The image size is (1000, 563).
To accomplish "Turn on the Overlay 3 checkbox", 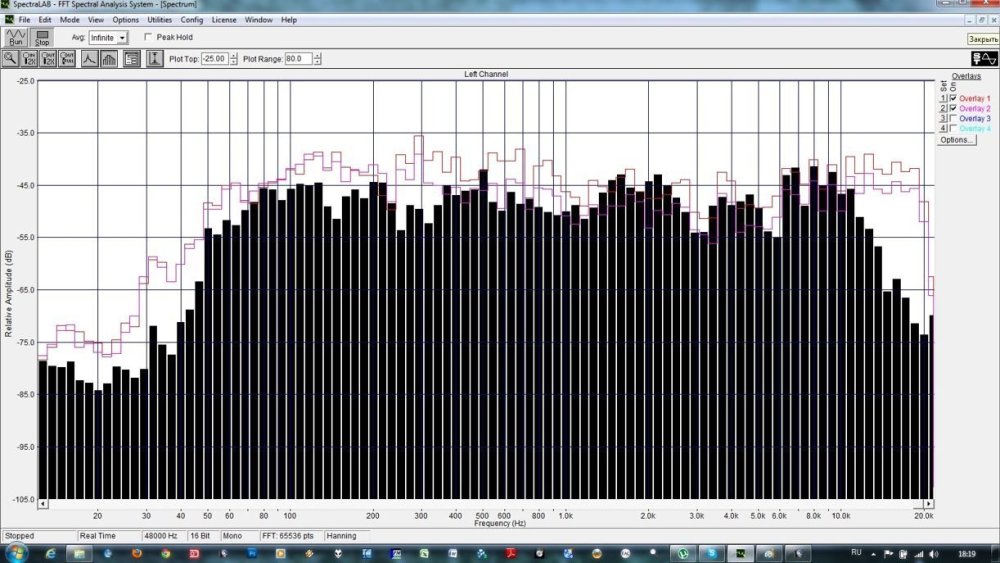I will (x=953, y=119).
